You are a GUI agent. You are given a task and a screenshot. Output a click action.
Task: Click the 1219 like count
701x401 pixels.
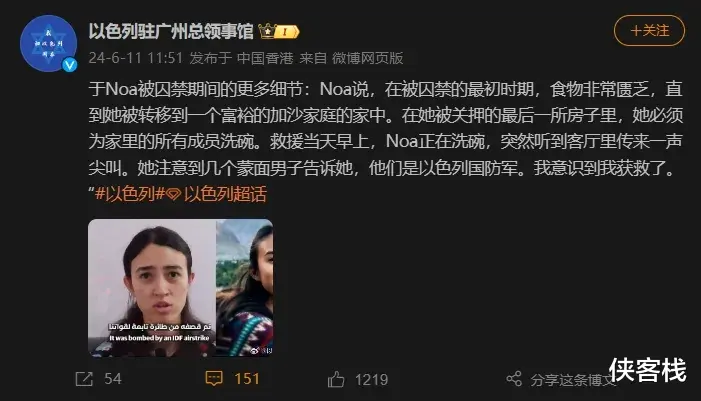point(372,380)
